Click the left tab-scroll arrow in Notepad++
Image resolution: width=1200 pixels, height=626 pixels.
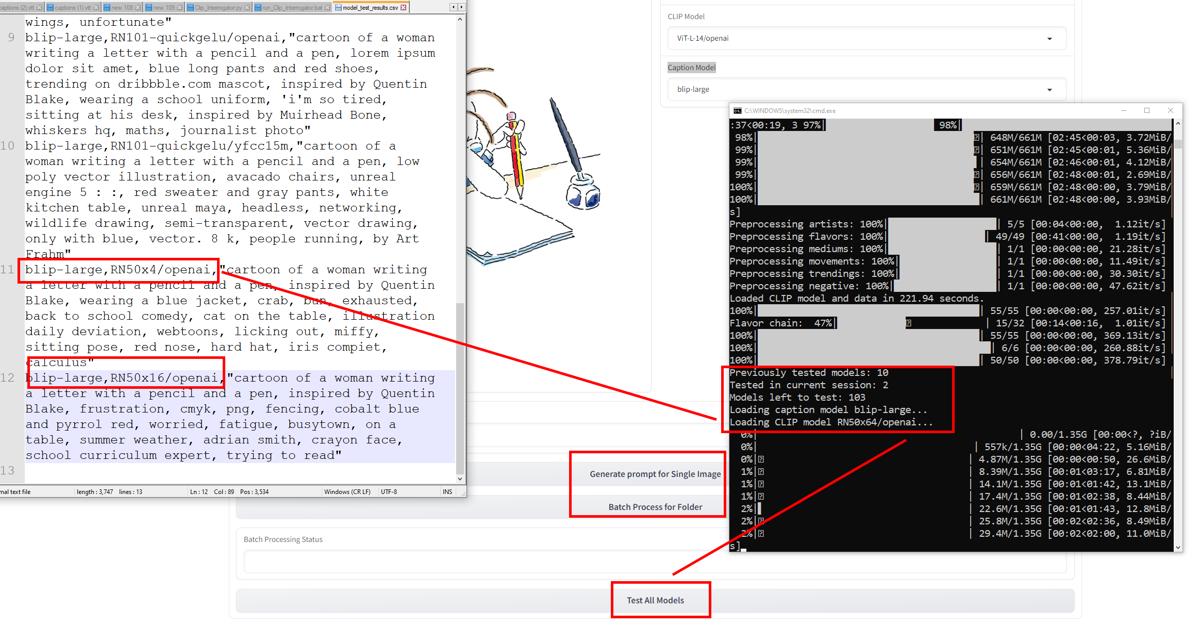coord(452,7)
